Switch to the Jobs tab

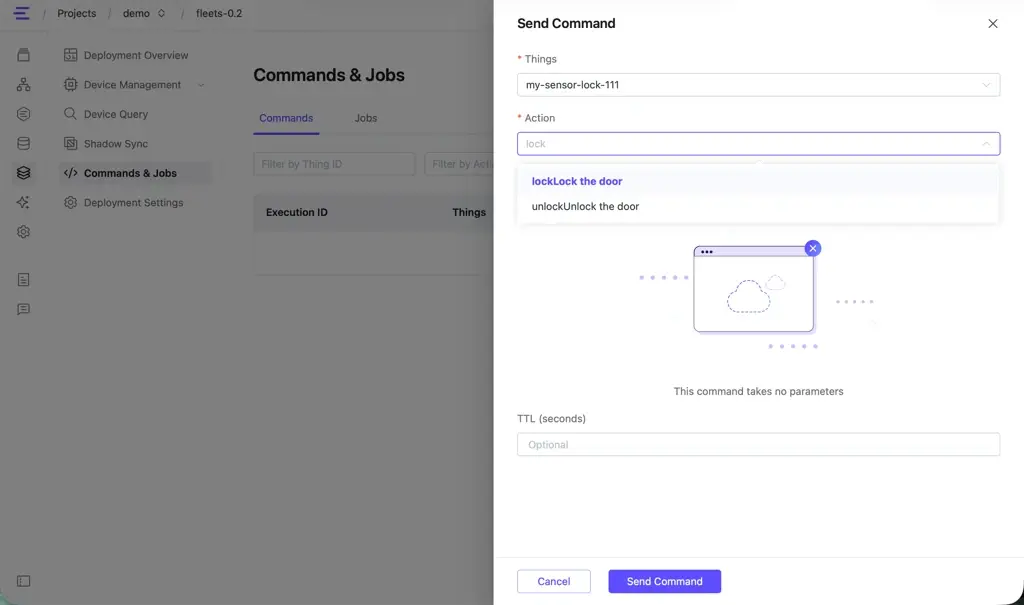pyautogui.click(x=366, y=118)
